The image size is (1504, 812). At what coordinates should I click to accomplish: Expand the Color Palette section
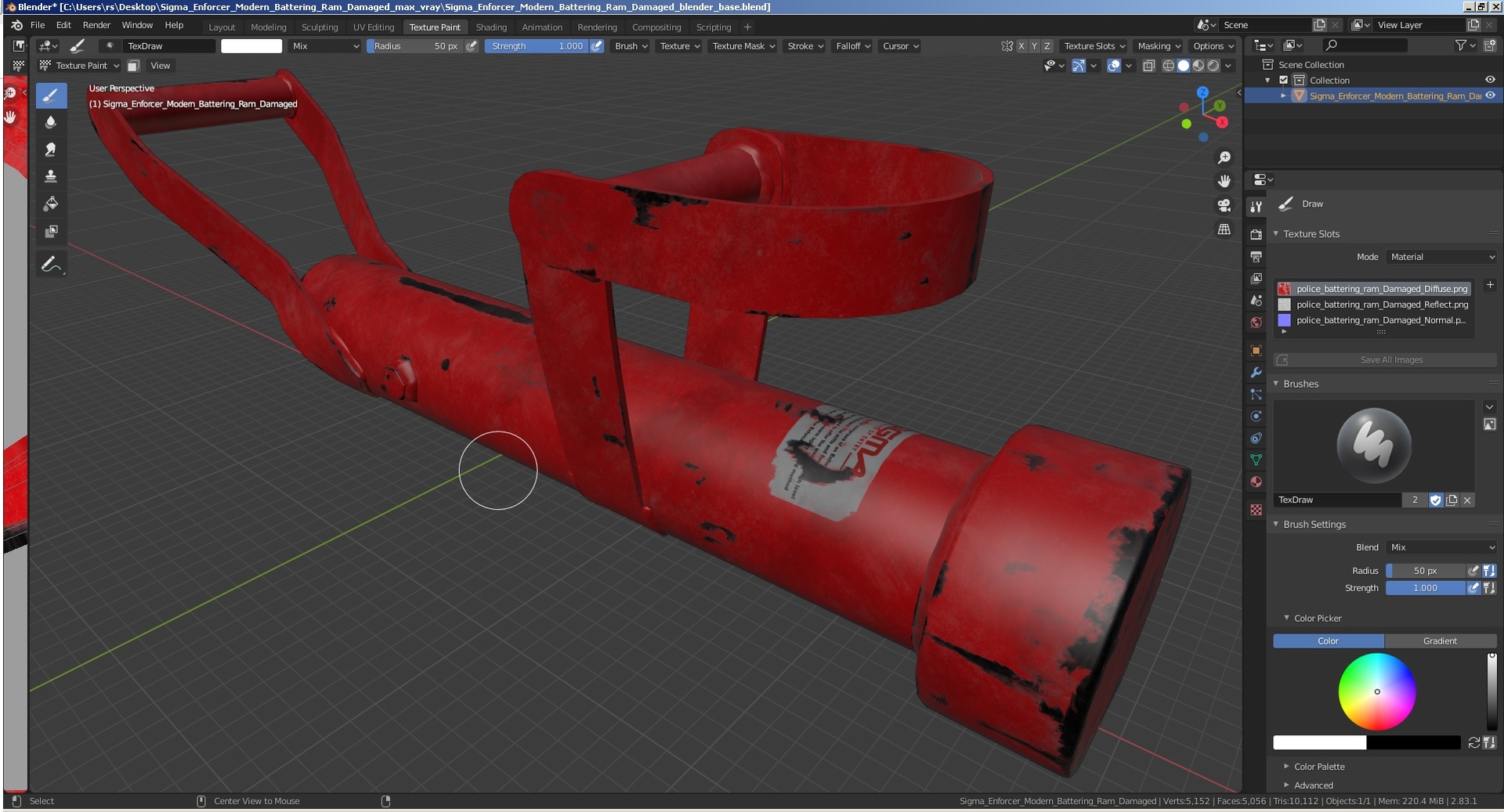[1318, 767]
